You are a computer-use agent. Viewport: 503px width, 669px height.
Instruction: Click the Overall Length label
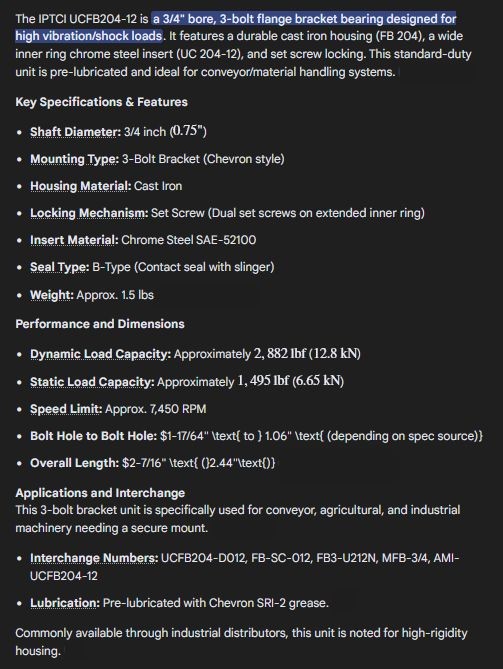click(x=74, y=463)
